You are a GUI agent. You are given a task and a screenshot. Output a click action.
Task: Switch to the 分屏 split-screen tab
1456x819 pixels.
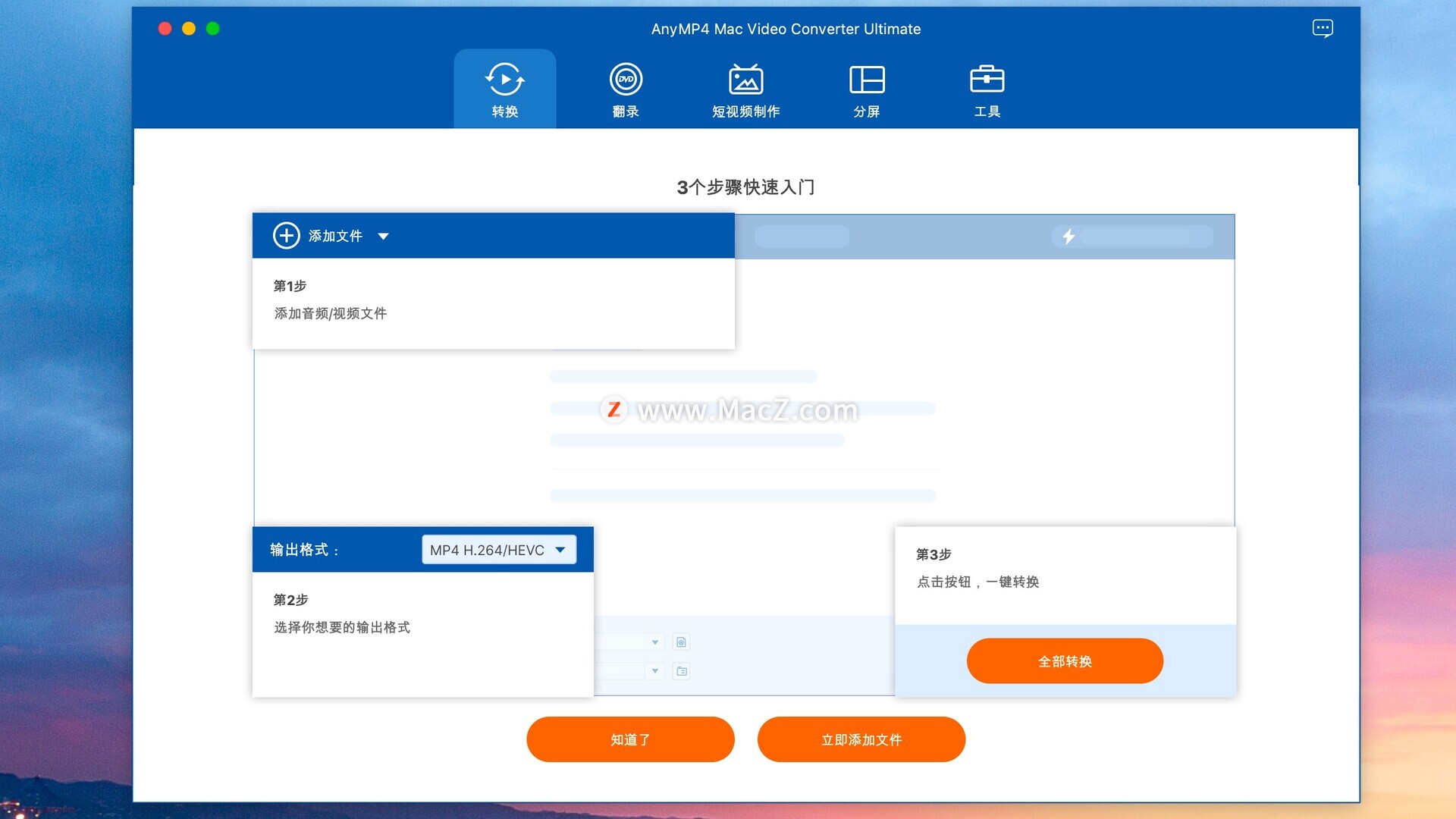coord(867,89)
